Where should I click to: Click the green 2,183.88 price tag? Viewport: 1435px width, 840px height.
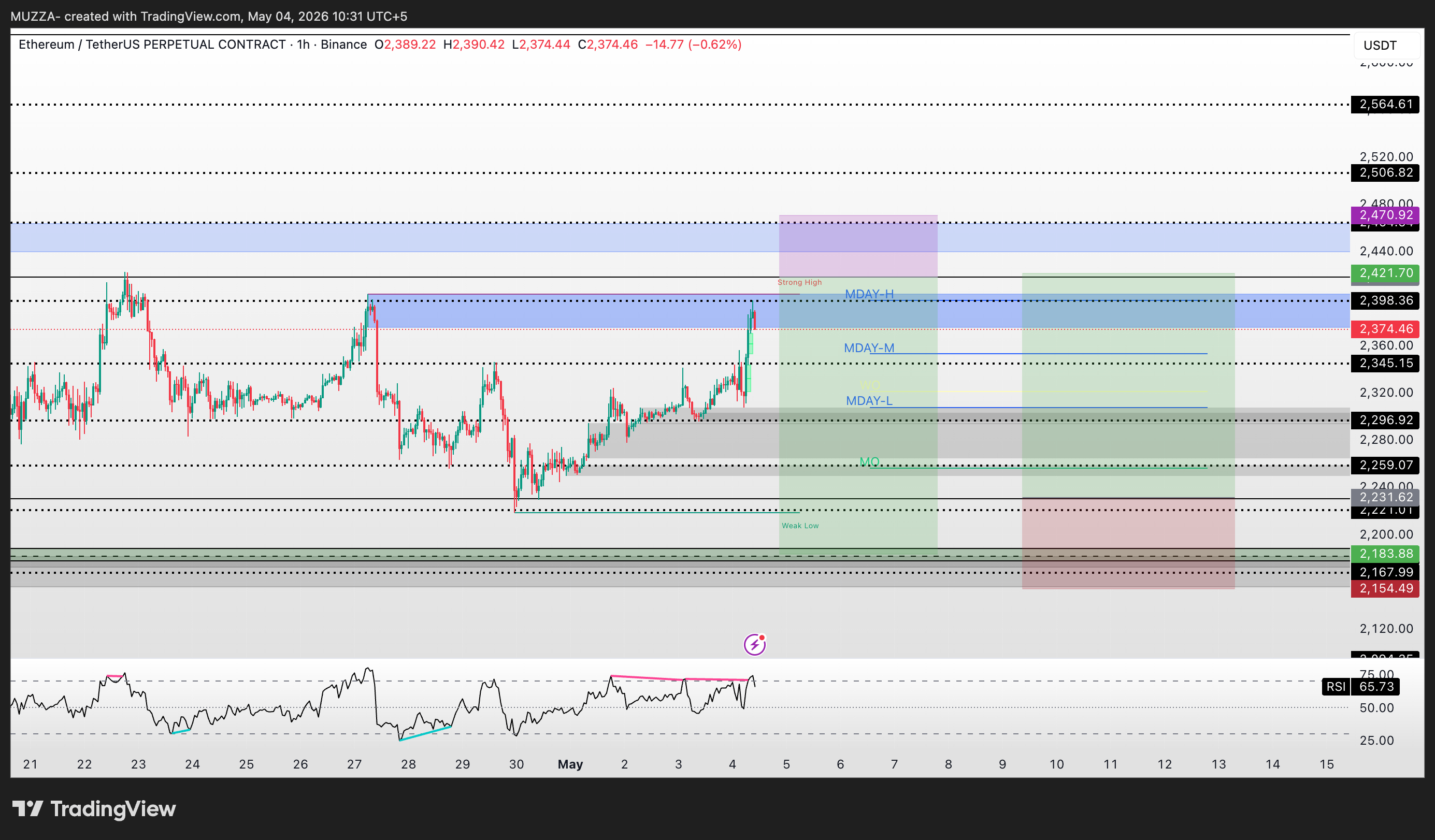tap(1385, 554)
